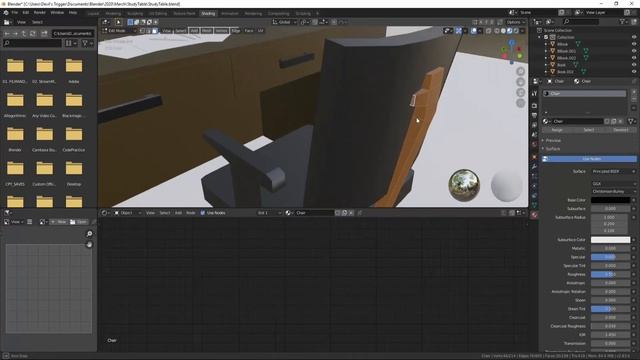Open the Edit menu
Viewport: 640px width, 360px height.
tap(25, 13)
